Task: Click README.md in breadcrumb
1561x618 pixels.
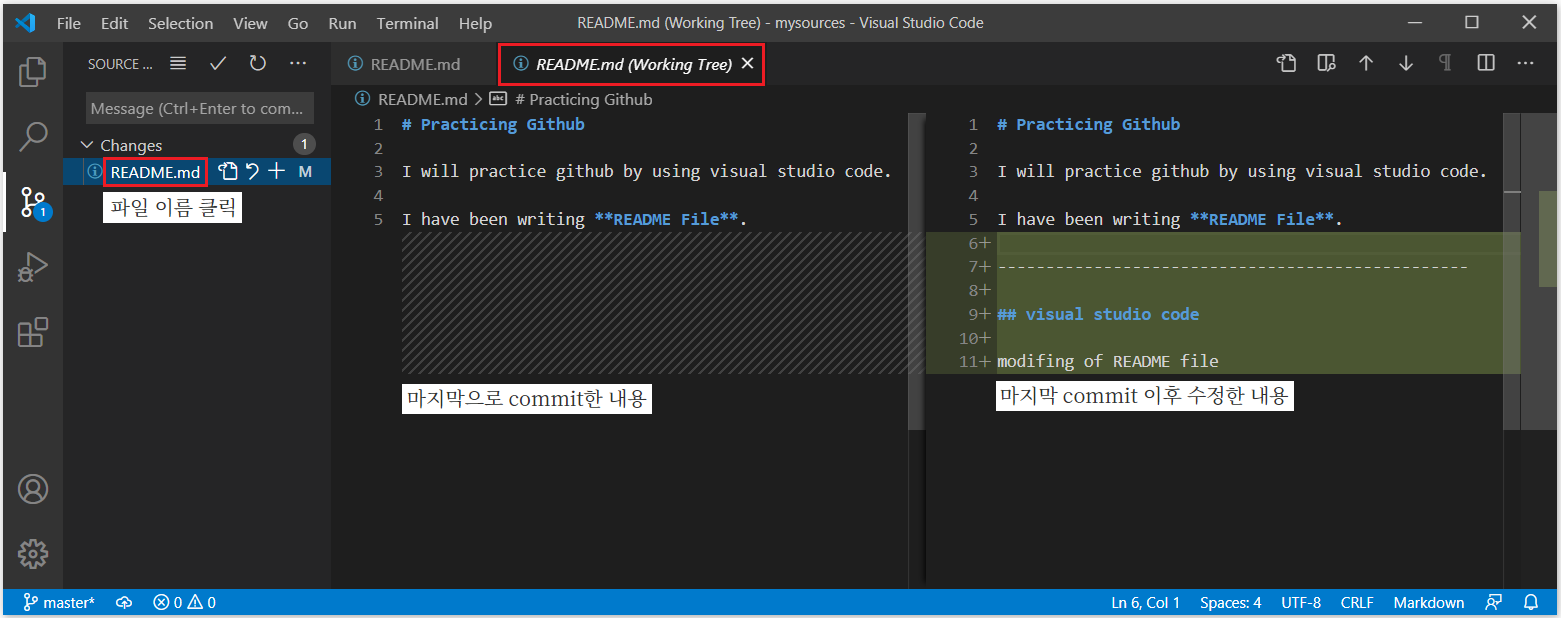Action: (422, 99)
